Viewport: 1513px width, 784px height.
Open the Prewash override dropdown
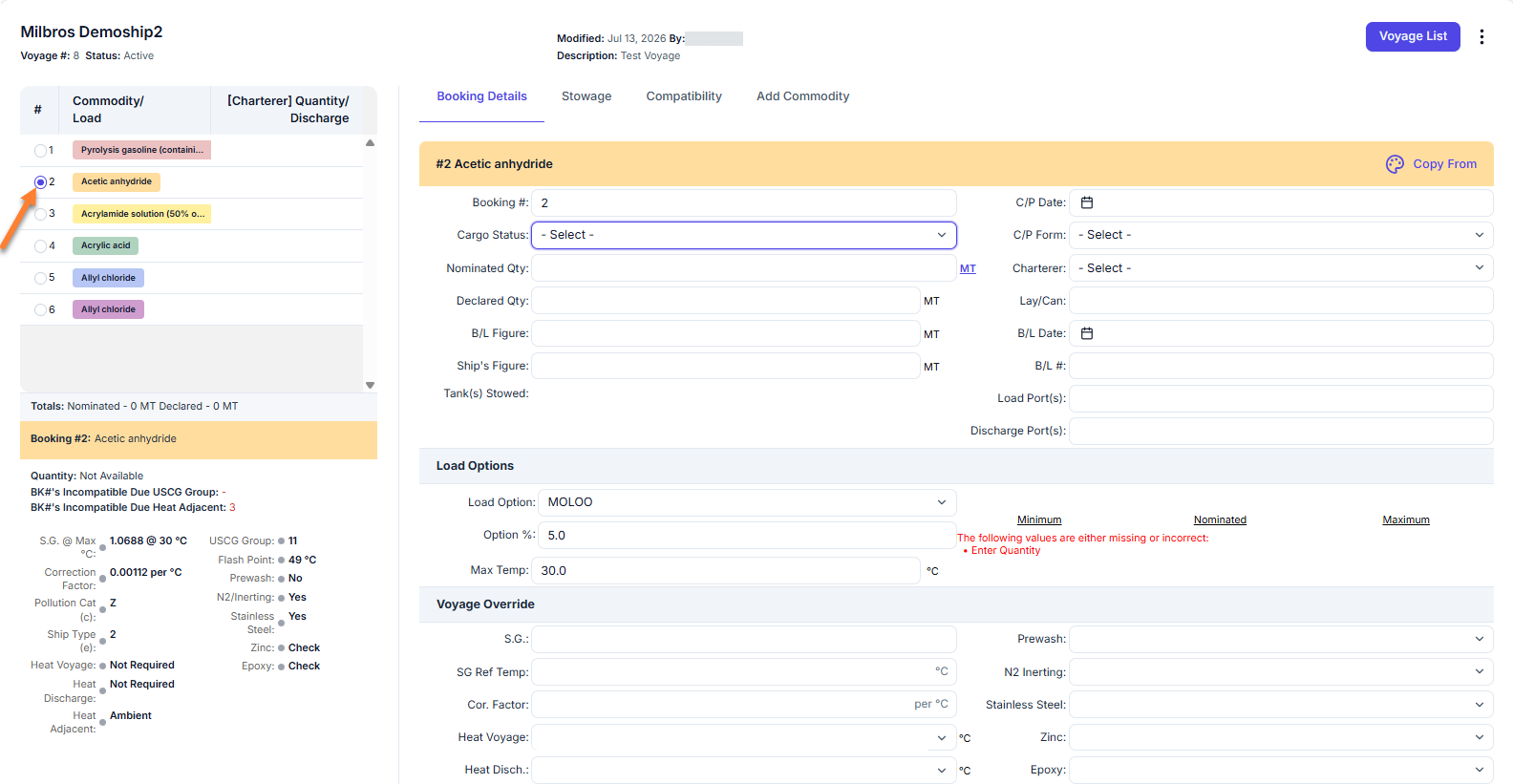[1281, 639]
